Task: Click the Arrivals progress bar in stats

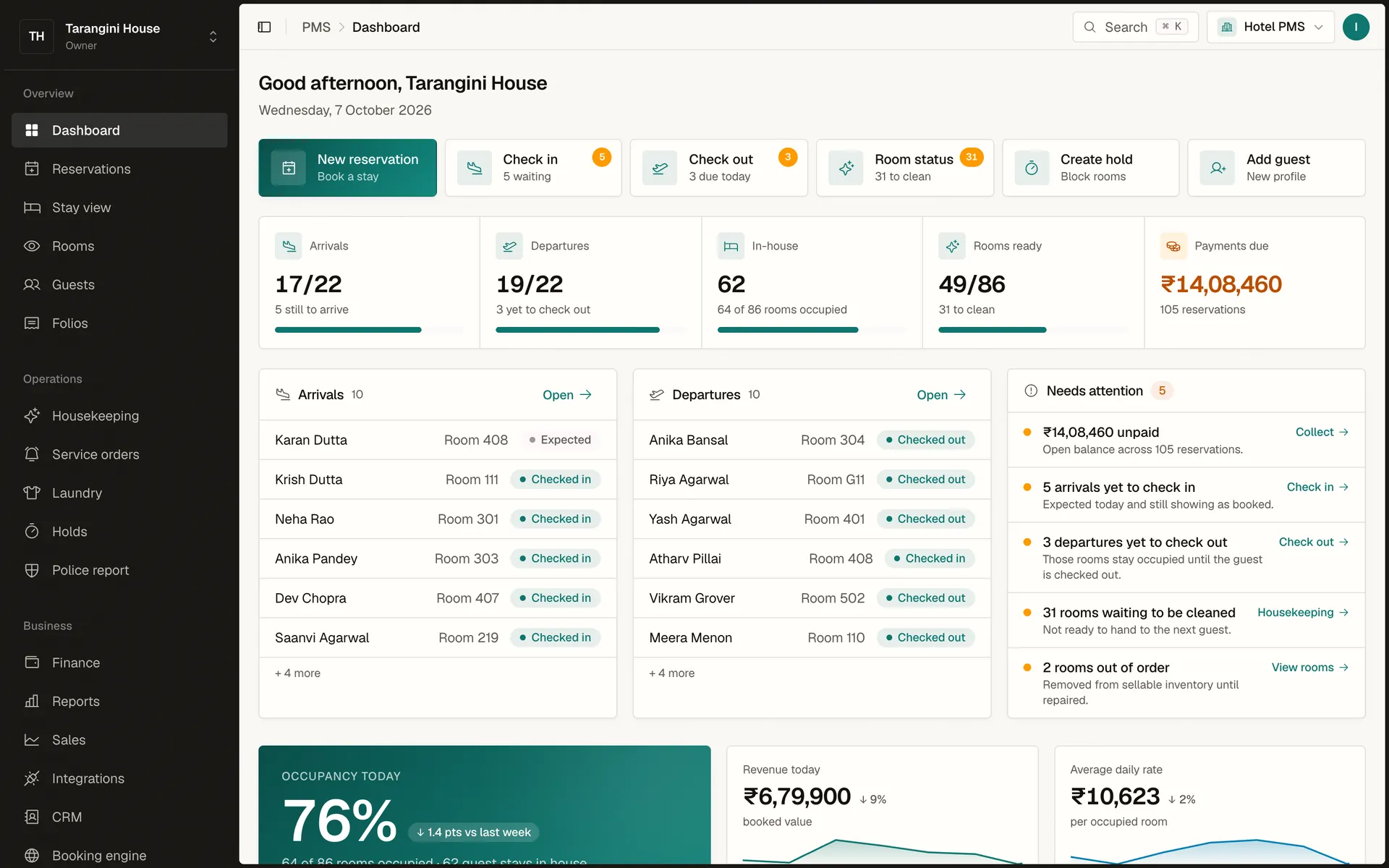Action: coord(369,330)
